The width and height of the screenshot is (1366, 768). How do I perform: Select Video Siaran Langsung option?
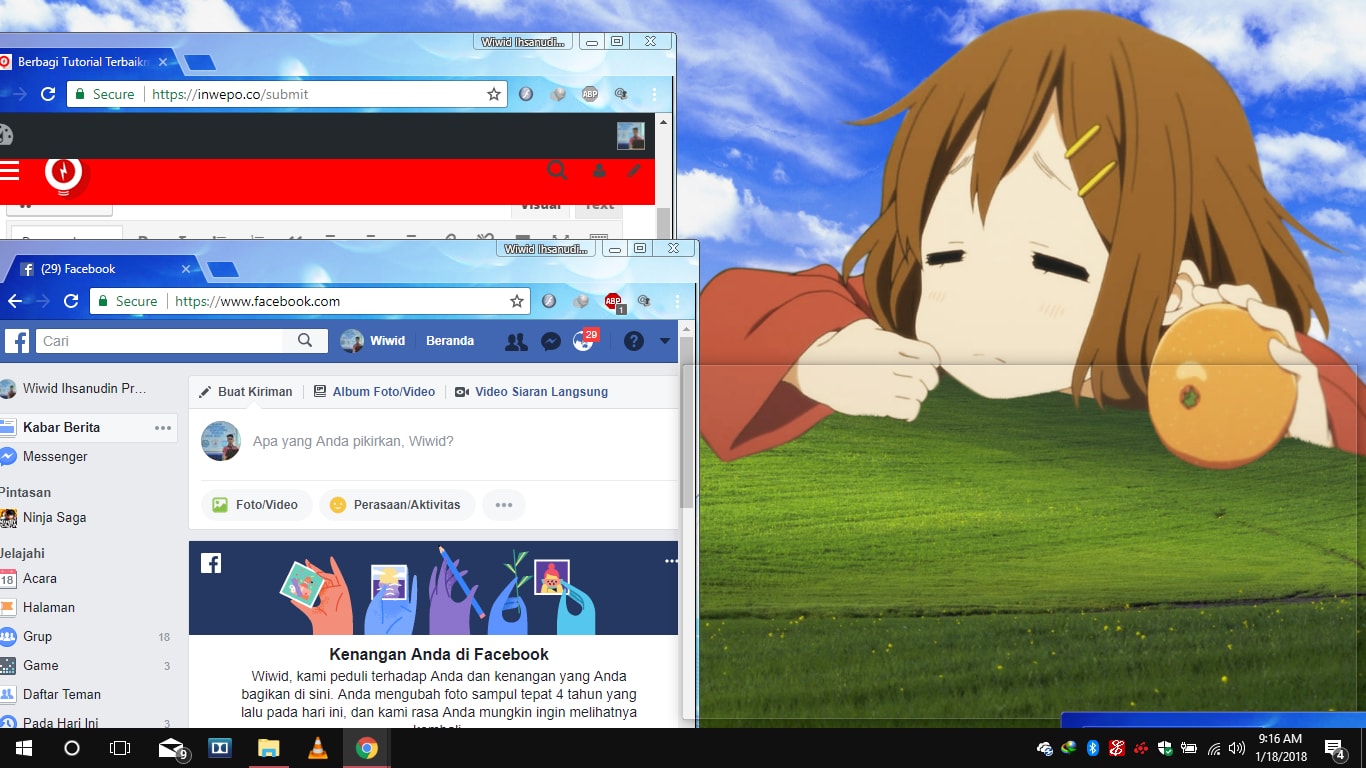(532, 392)
